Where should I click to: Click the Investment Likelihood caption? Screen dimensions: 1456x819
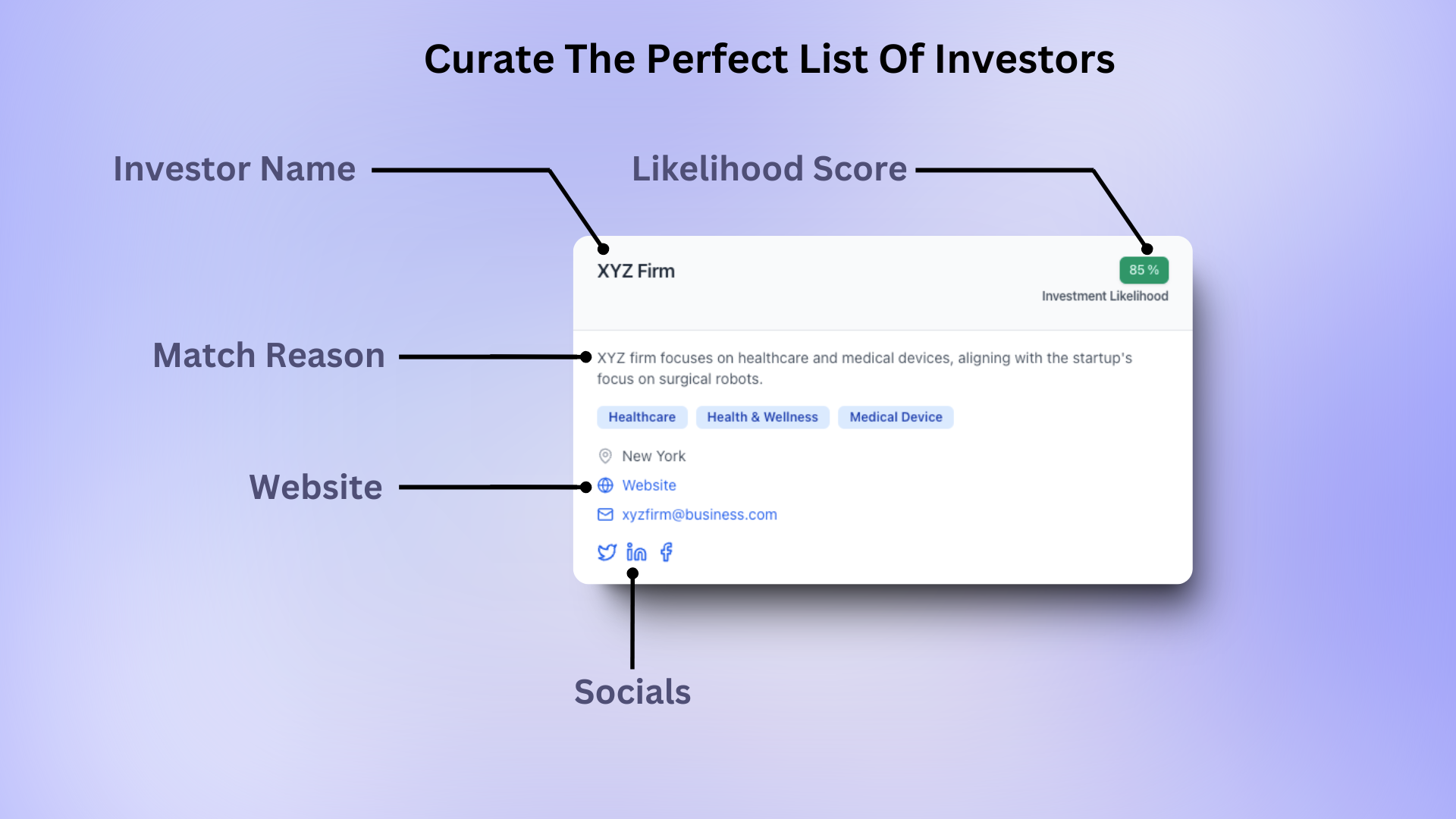tap(1104, 297)
